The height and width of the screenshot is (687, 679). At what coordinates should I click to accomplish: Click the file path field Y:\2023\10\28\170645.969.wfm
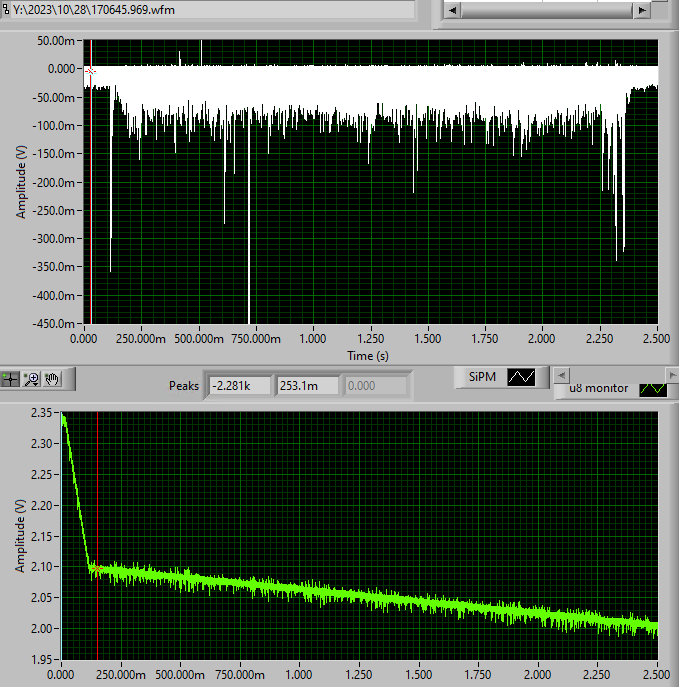click(213, 10)
